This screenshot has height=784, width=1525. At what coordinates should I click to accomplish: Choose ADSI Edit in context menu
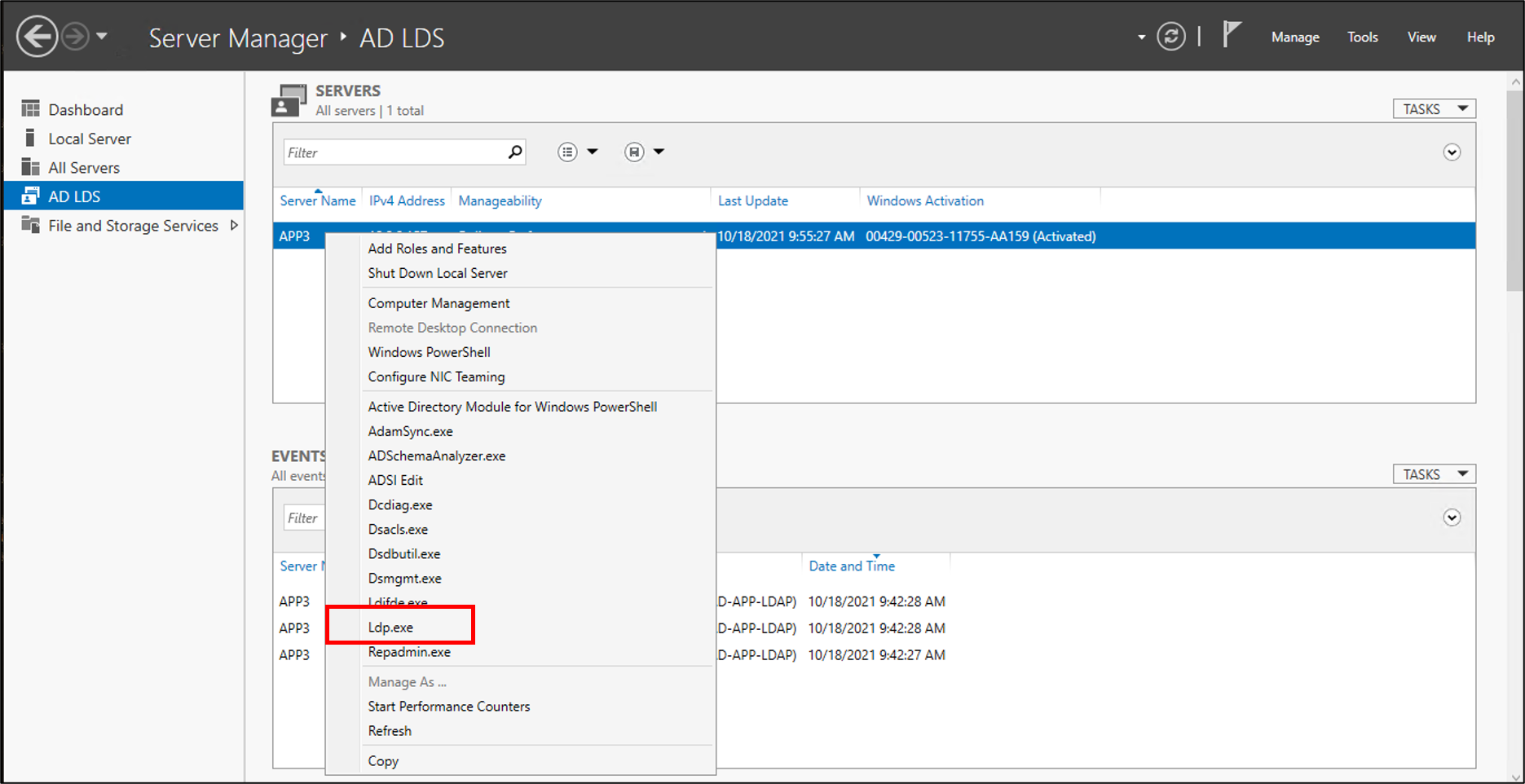(395, 480)
